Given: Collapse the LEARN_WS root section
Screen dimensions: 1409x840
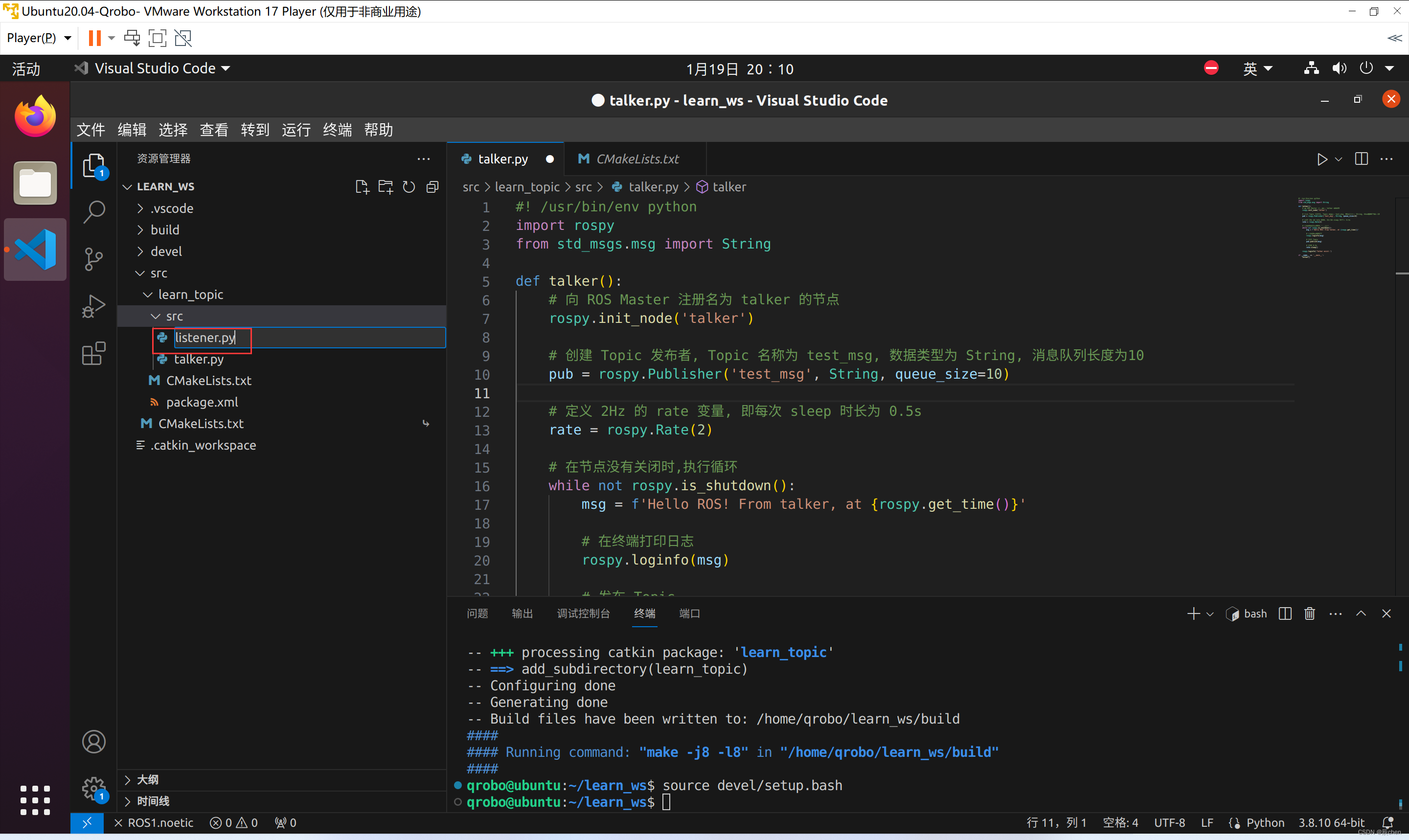Looking at the screenshot, I should 128,187.
